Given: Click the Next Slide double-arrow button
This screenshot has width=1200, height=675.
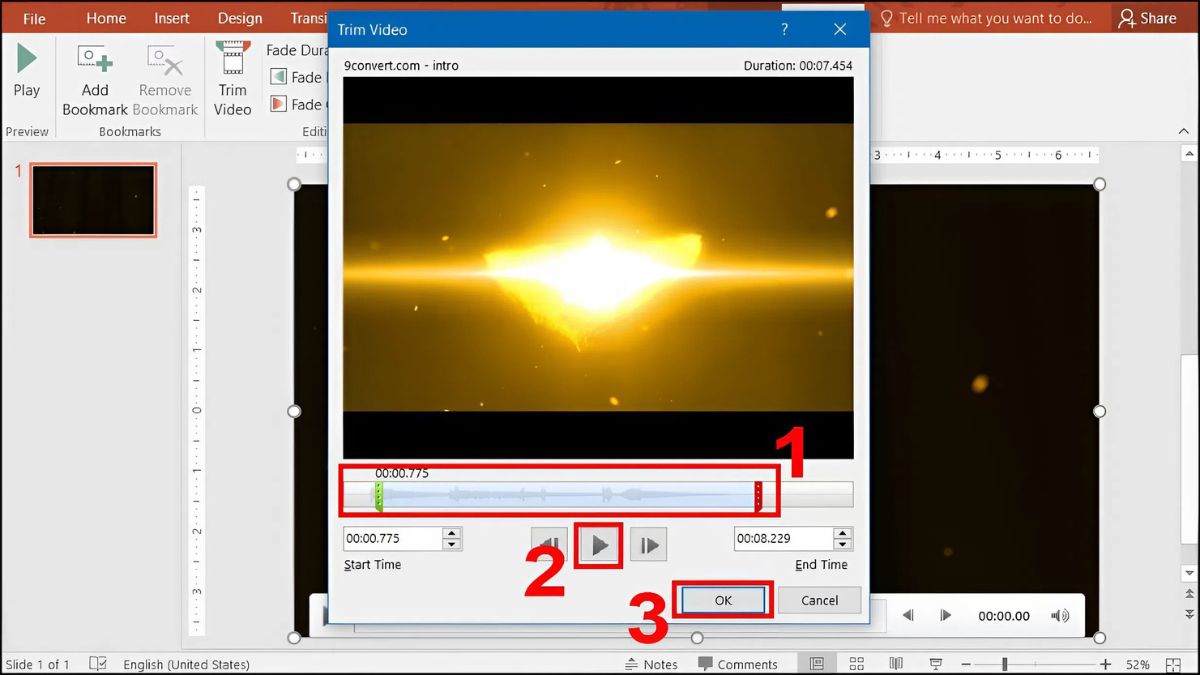Looking at the screenshot, I should (1190, 613).
